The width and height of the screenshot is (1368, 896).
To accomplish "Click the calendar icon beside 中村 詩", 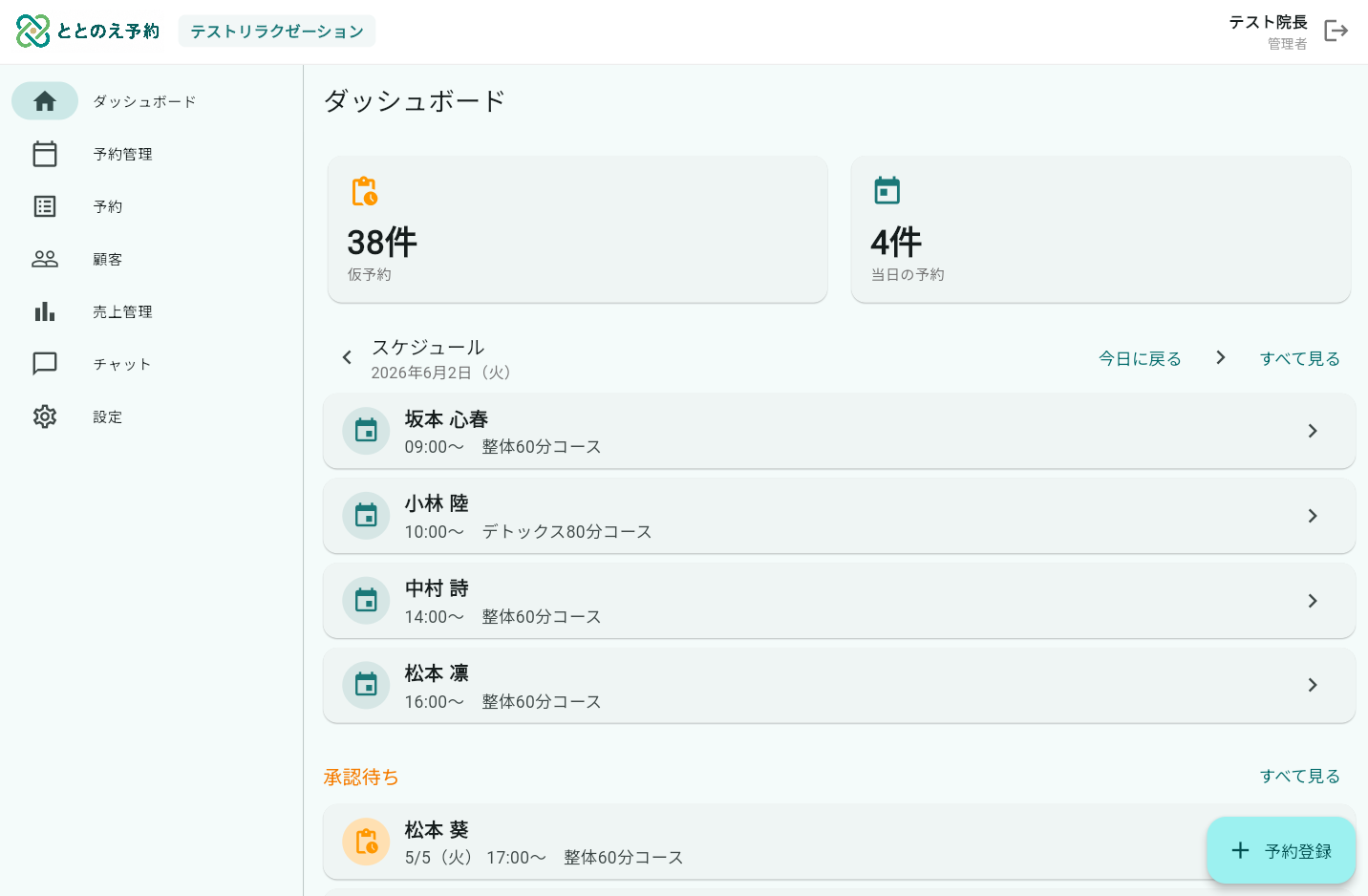I will click(366, 601).
